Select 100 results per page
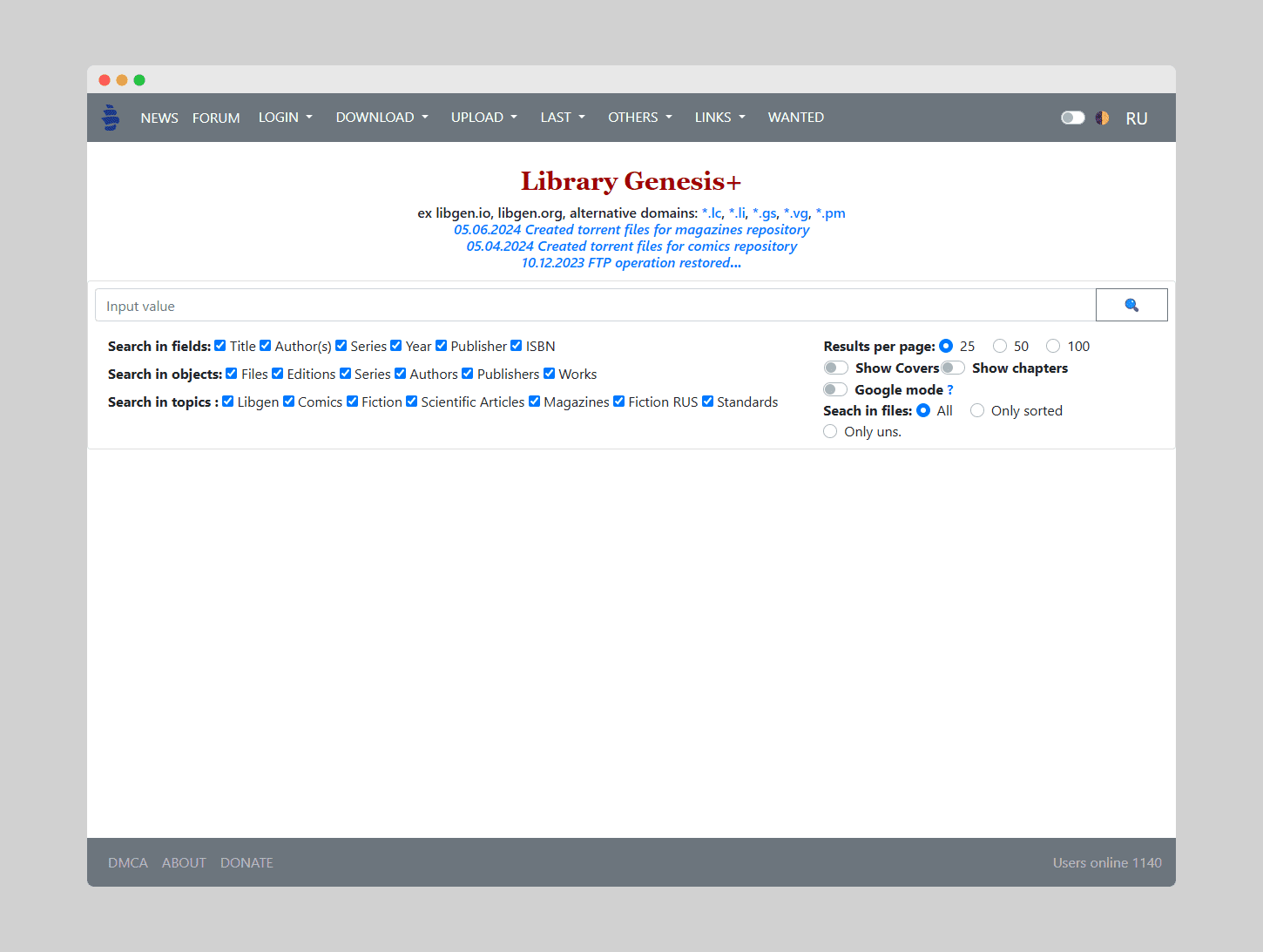The image size is (1263, 952). point(1053,346)
